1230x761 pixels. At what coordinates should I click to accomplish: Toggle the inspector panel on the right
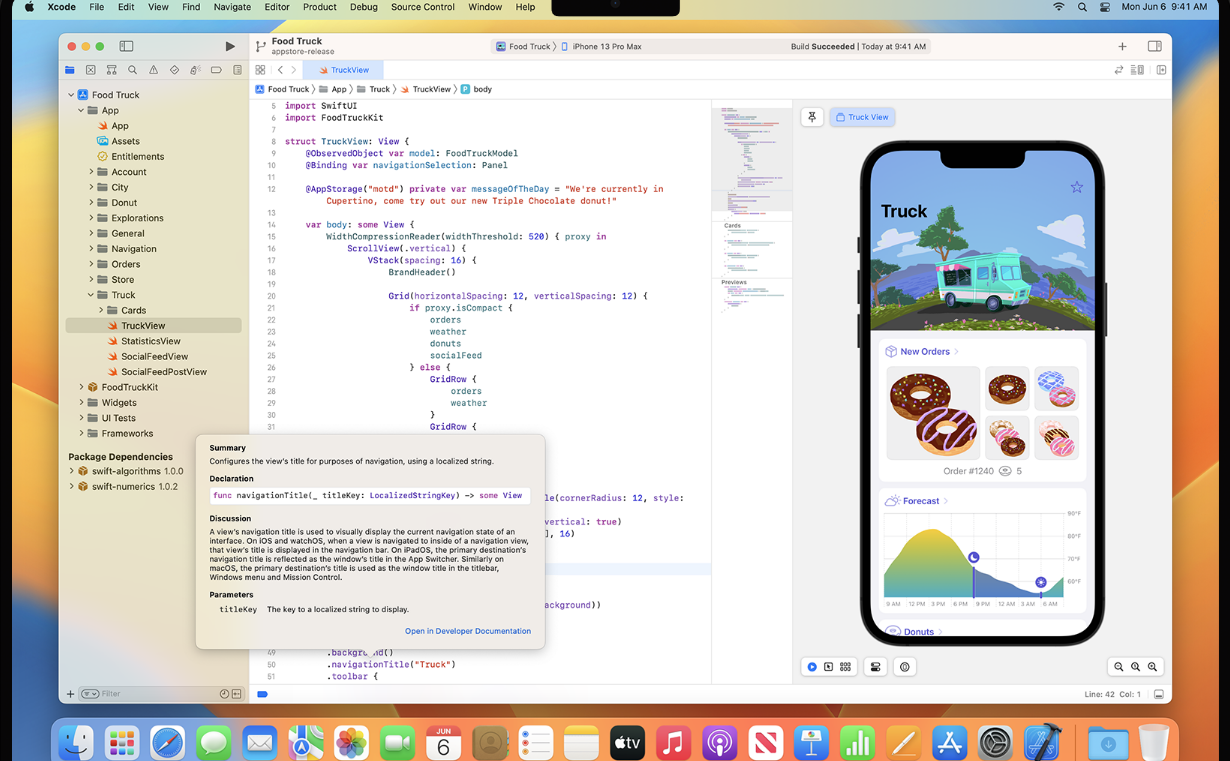pos(1154,46)
